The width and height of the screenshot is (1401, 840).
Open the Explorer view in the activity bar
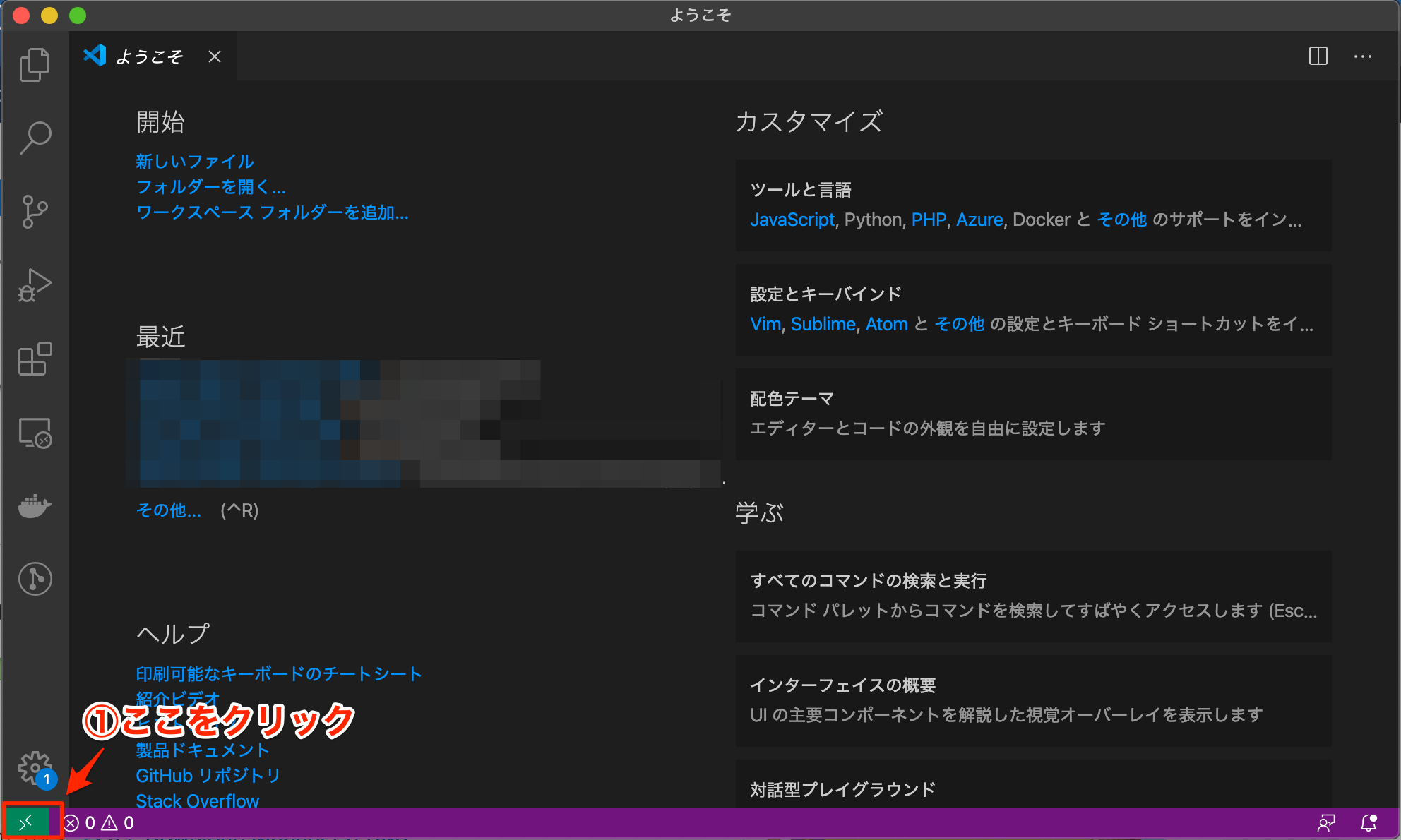pyautogui.click(x=35, y=64)
